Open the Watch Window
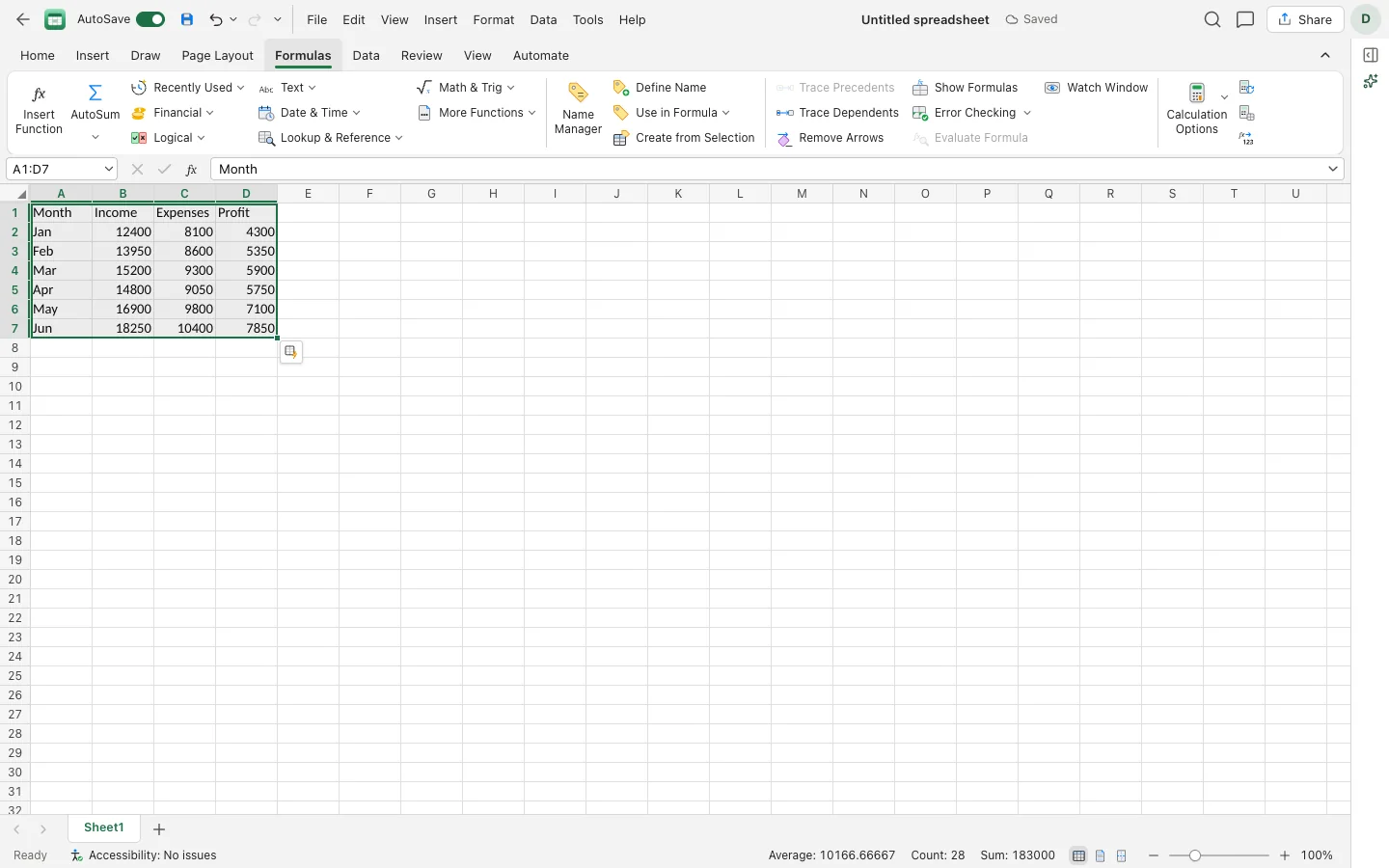The height and width of the screenshot is (868, 1389). click(x=1096, y=88)
